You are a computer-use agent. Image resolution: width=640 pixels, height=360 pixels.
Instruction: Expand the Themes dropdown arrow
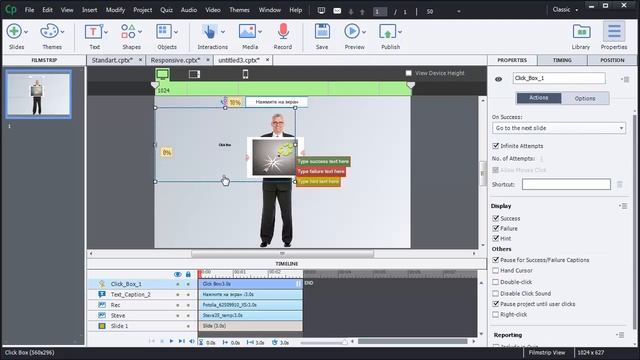[62, 32]
